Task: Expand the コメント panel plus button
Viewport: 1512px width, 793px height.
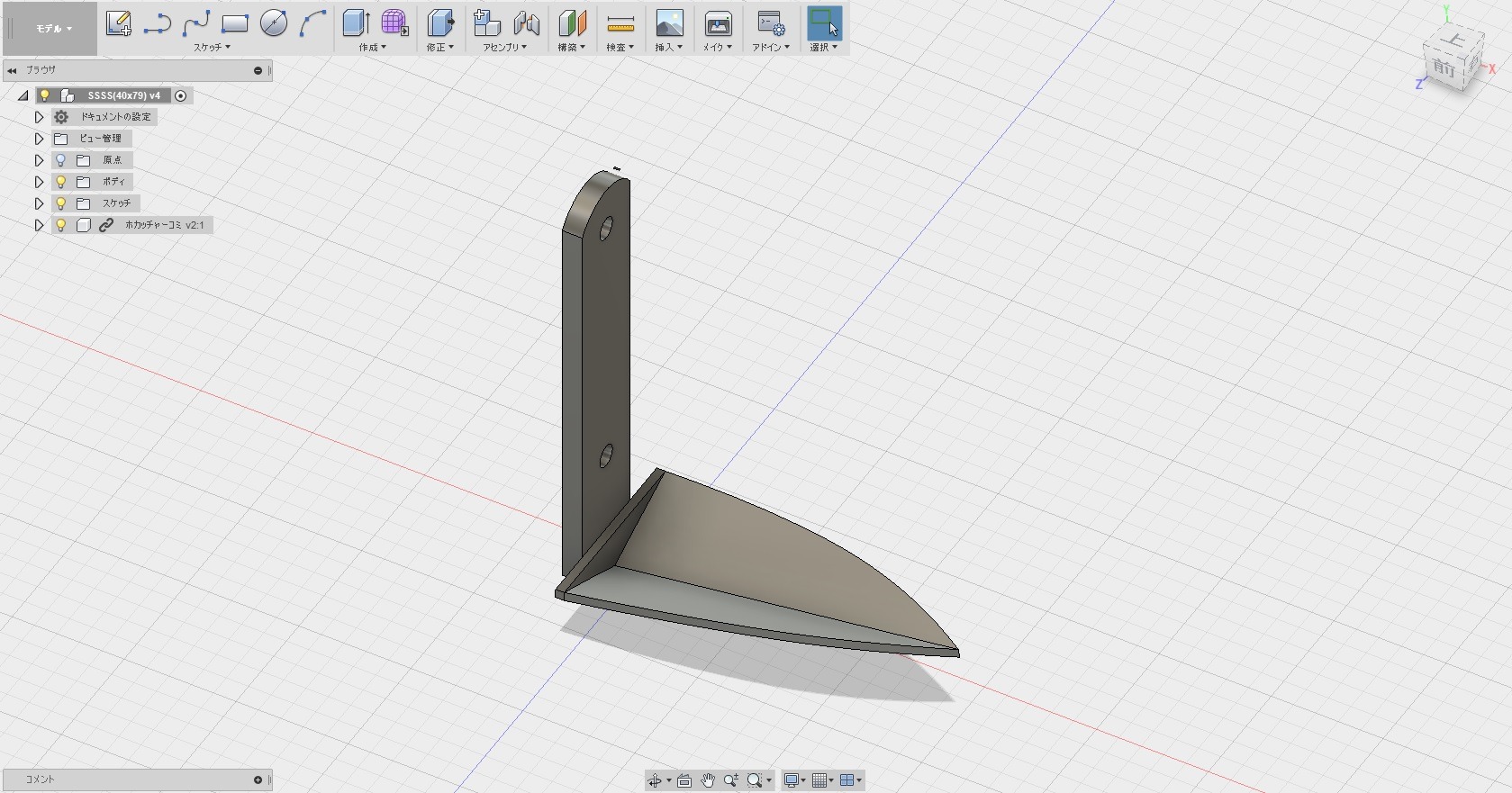Action: (x=258, y=779)
